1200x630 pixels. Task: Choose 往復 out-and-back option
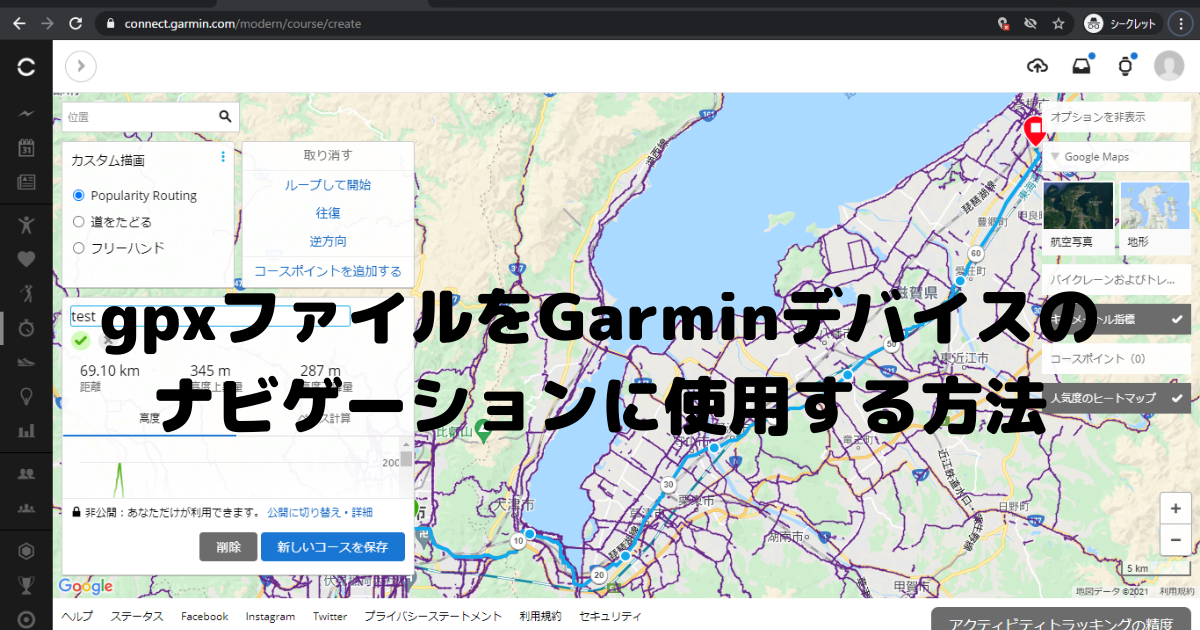[x=328, y=213]
